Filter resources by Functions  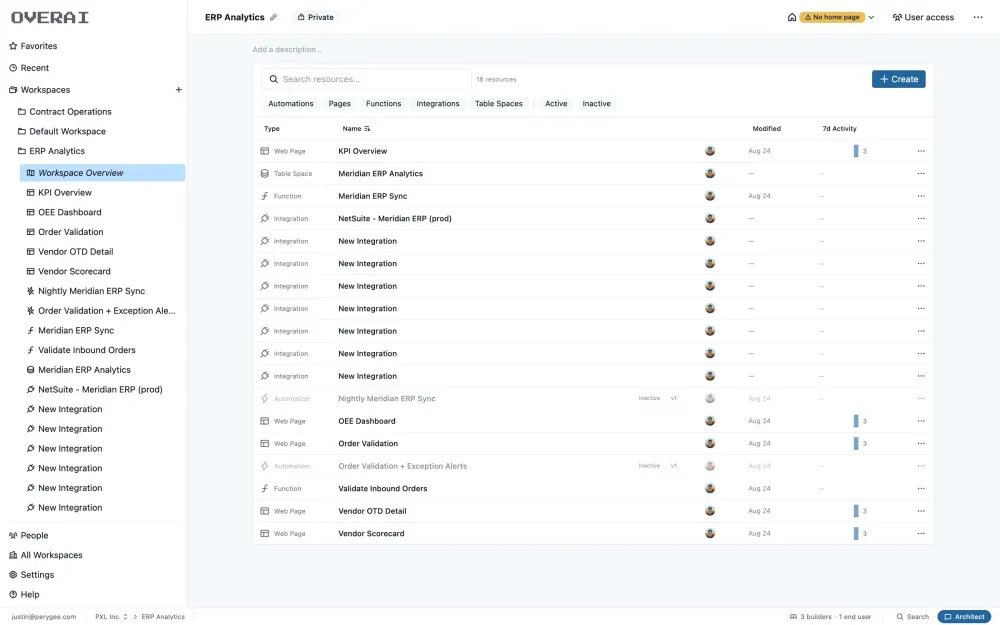(383, 103)
